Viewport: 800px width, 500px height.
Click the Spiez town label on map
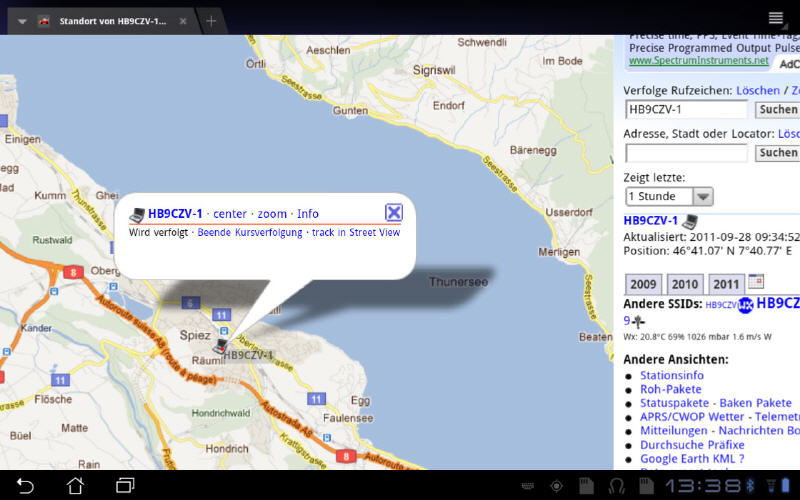pyautogui.click(x=195, y=335)
